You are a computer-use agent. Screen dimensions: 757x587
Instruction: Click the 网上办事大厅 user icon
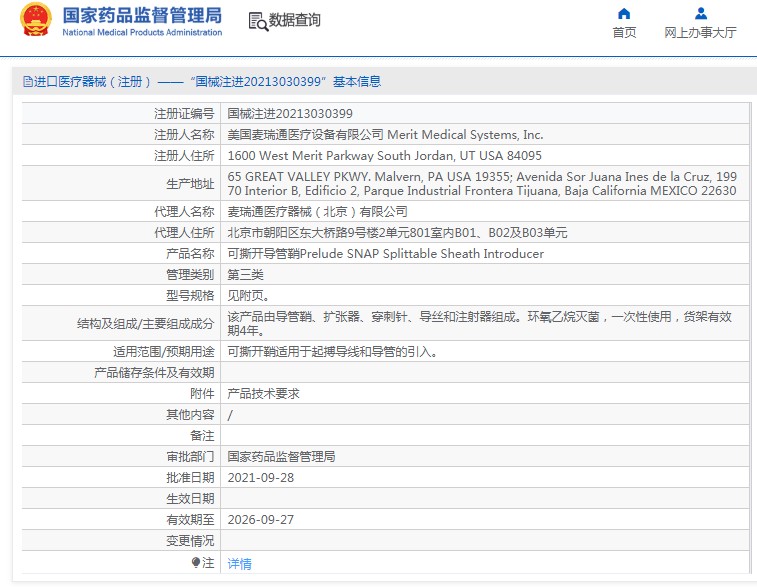701,14
